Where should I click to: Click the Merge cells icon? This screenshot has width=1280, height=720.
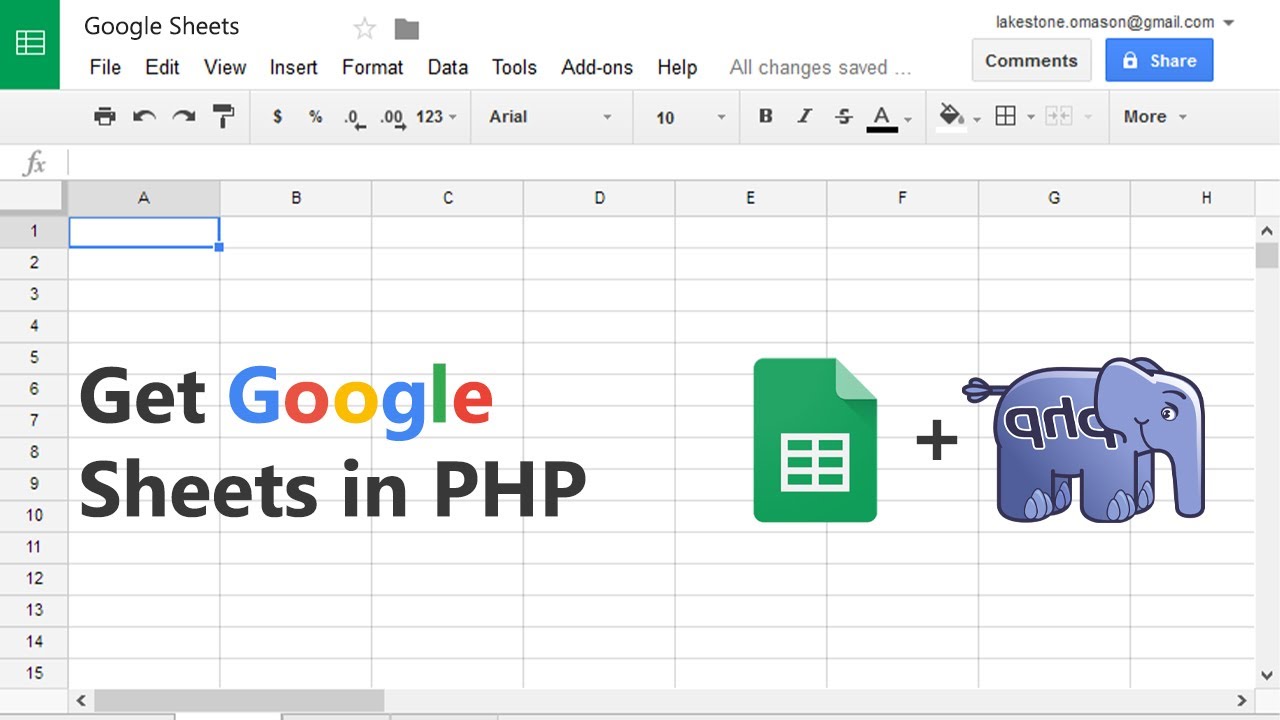tap(1058, 117)
